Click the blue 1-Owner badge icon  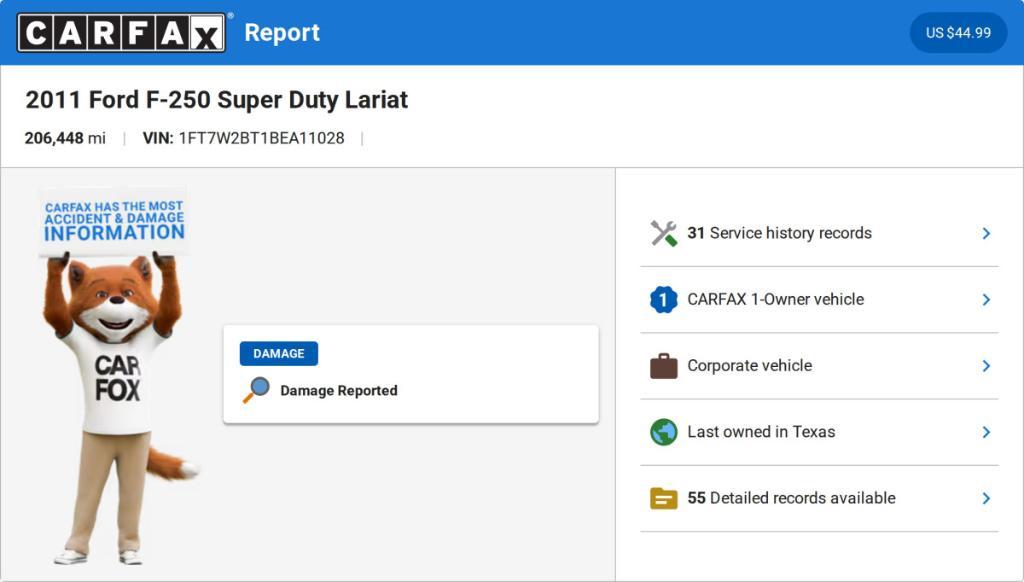pos(664,299)
